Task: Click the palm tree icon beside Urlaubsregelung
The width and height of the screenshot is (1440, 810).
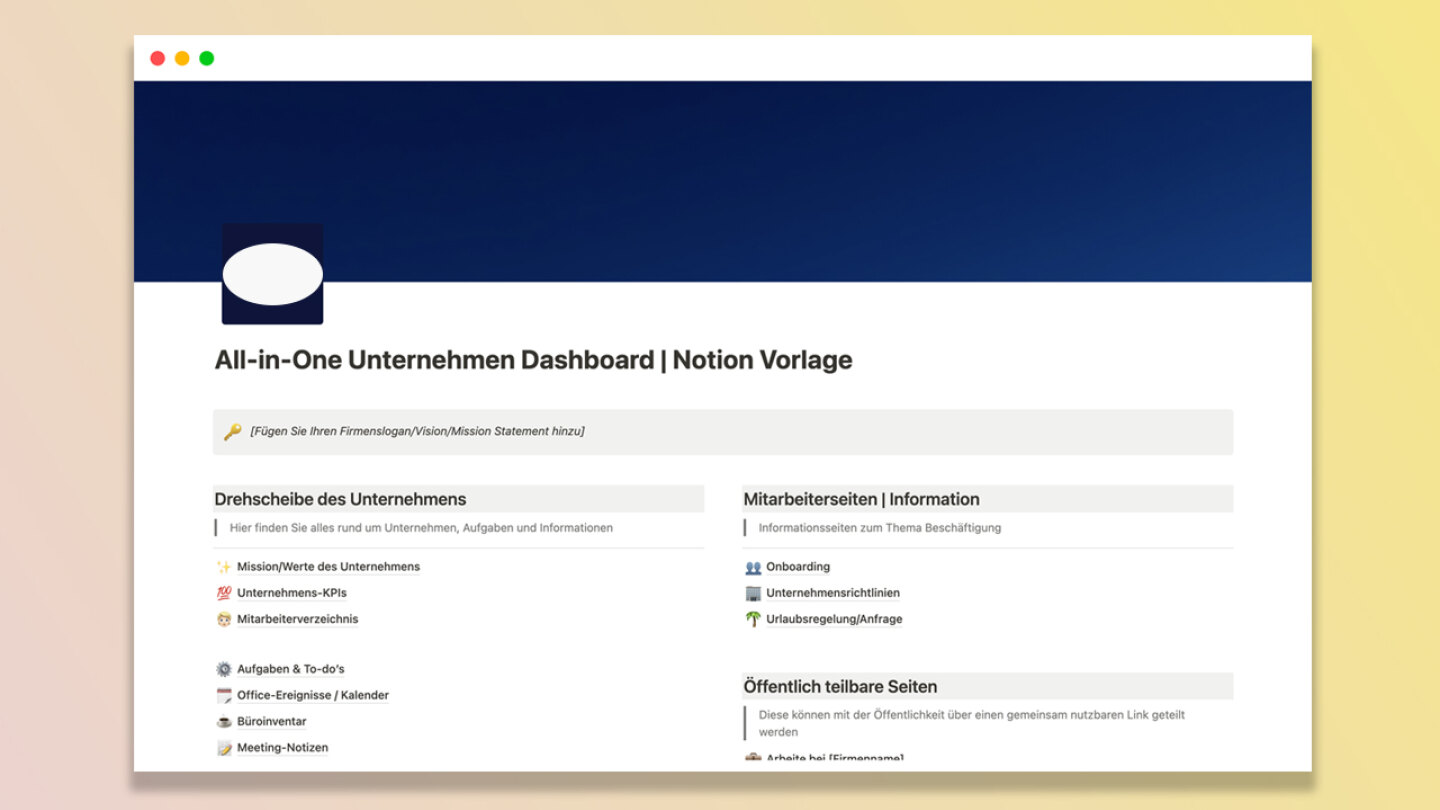Action: 753,619
